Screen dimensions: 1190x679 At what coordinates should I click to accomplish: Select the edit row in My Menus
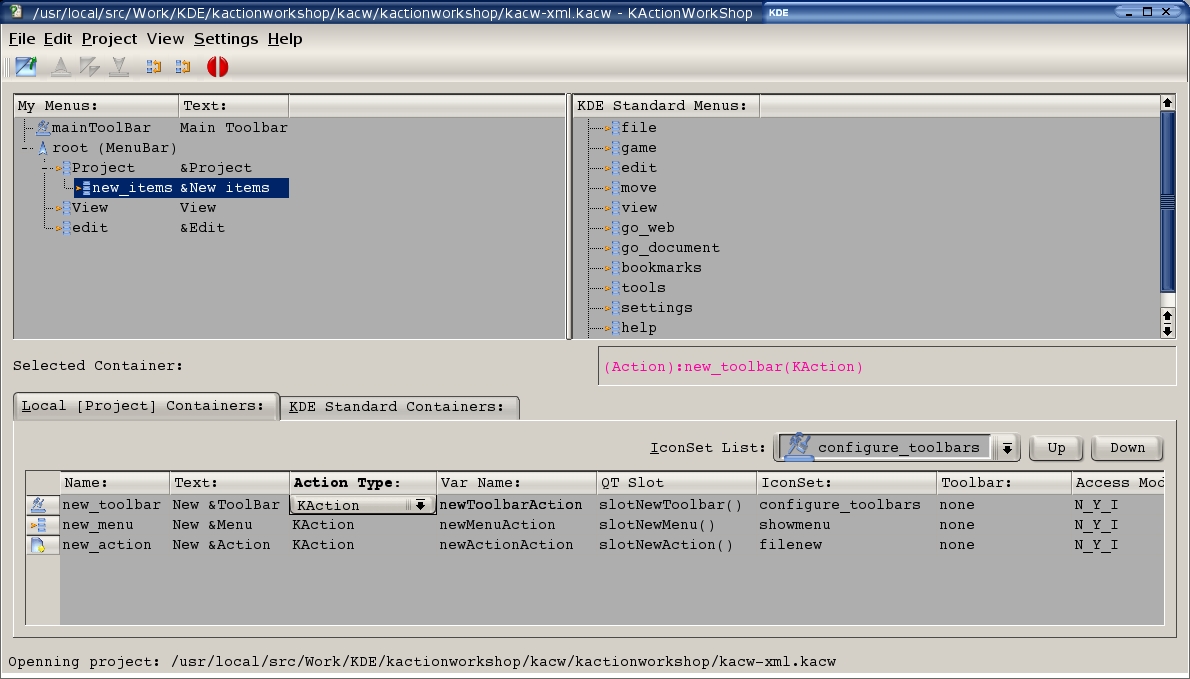(90, 228)
